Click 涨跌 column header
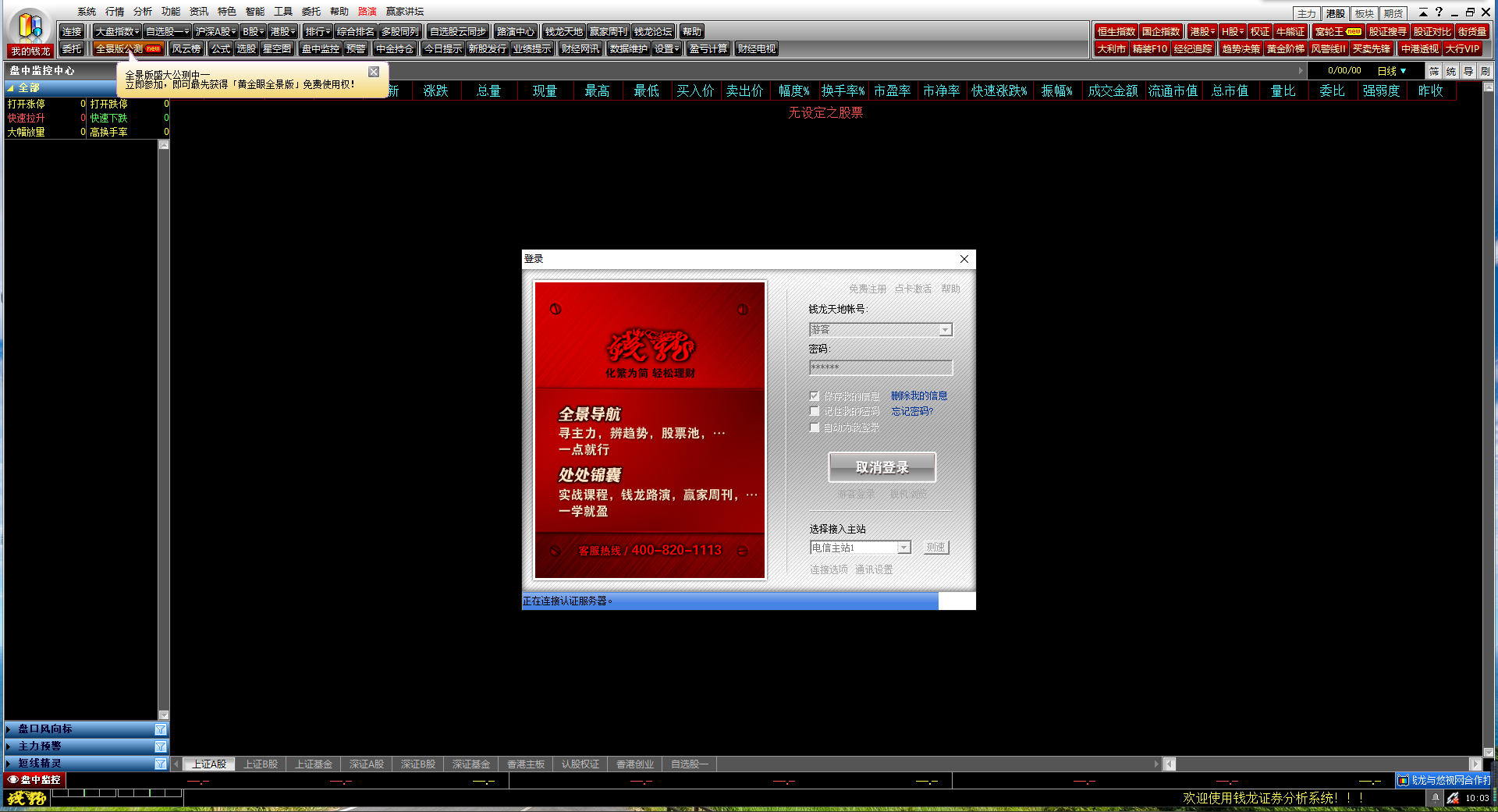The image size is (1498, 812). tap(436, 90)
